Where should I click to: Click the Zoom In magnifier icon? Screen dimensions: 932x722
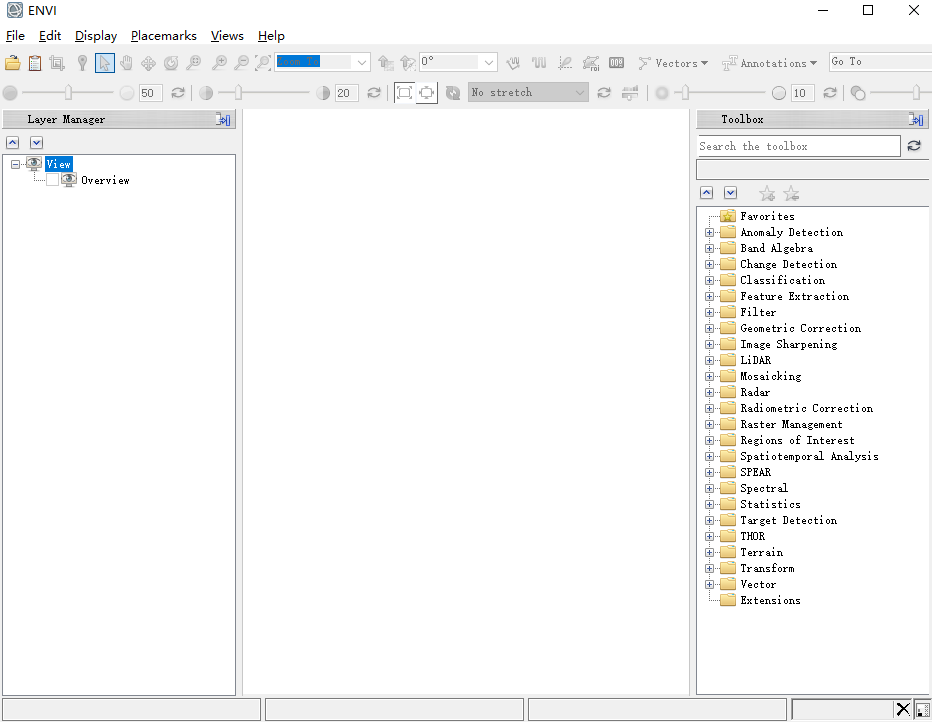218,63
